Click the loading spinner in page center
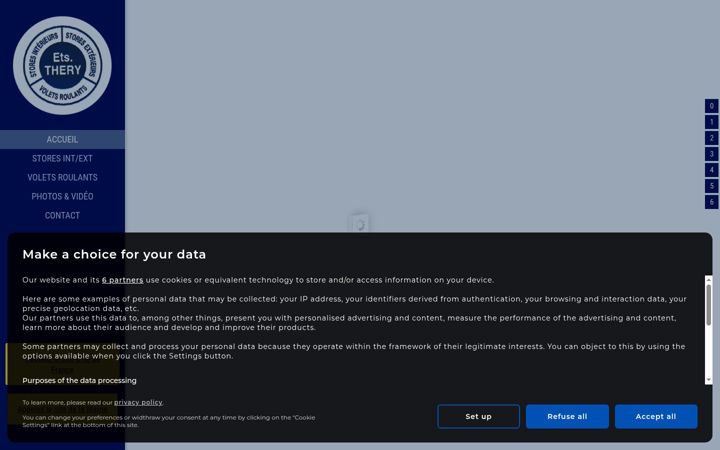This screenshot has width=720, height=450. coord(360,224)
